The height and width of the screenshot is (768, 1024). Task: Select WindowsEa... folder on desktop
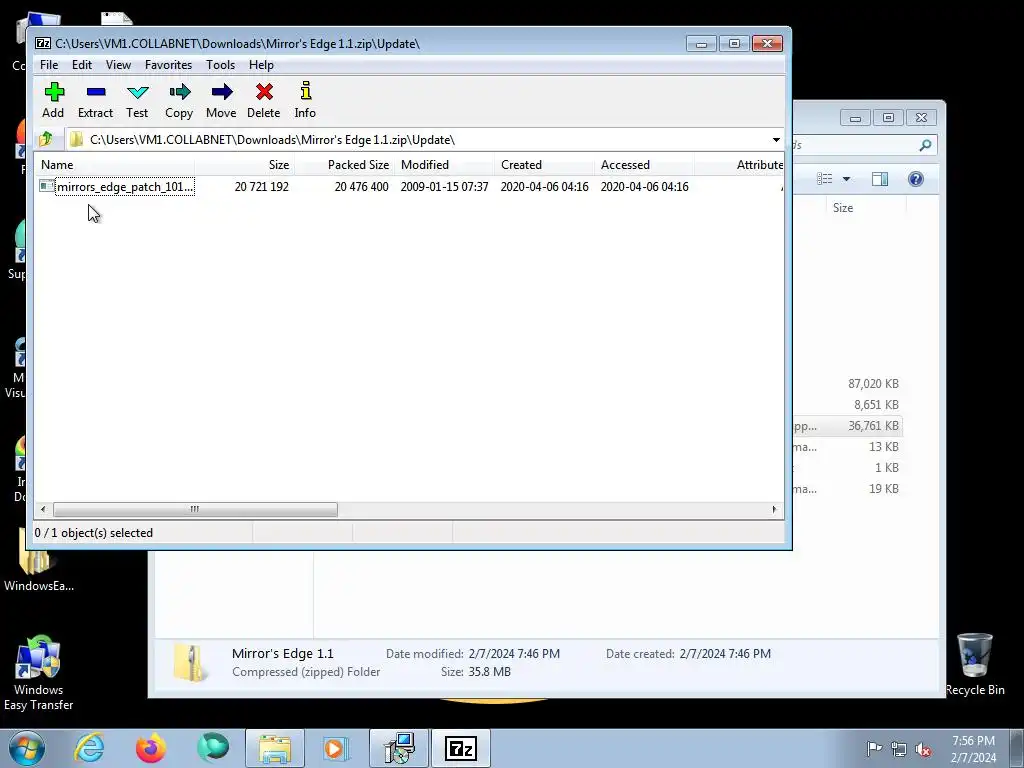click(39, 560)
